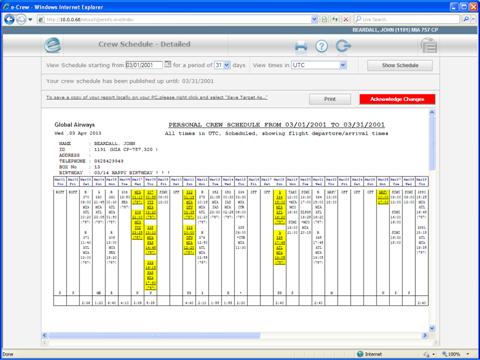Click the vertical scrollbar down arrow

pos(432,328)
